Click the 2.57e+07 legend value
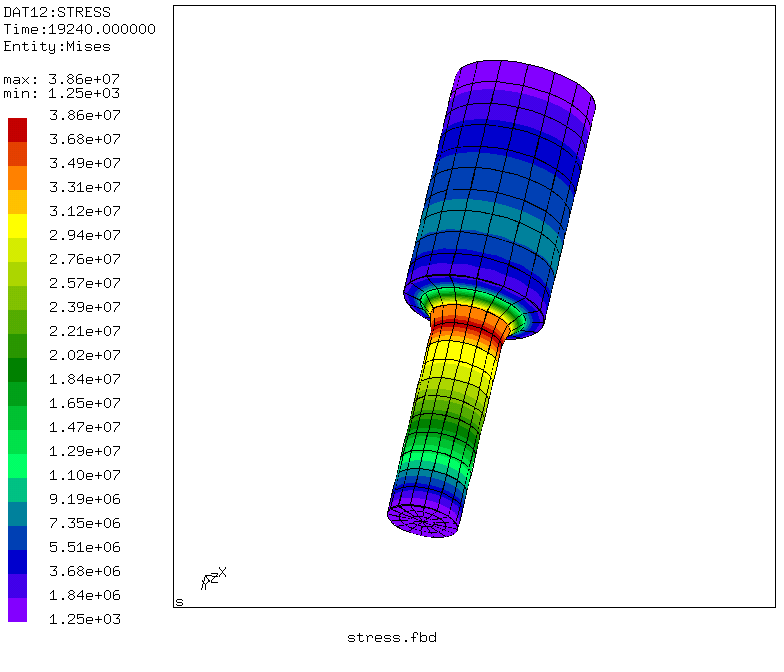 (85, 283)
